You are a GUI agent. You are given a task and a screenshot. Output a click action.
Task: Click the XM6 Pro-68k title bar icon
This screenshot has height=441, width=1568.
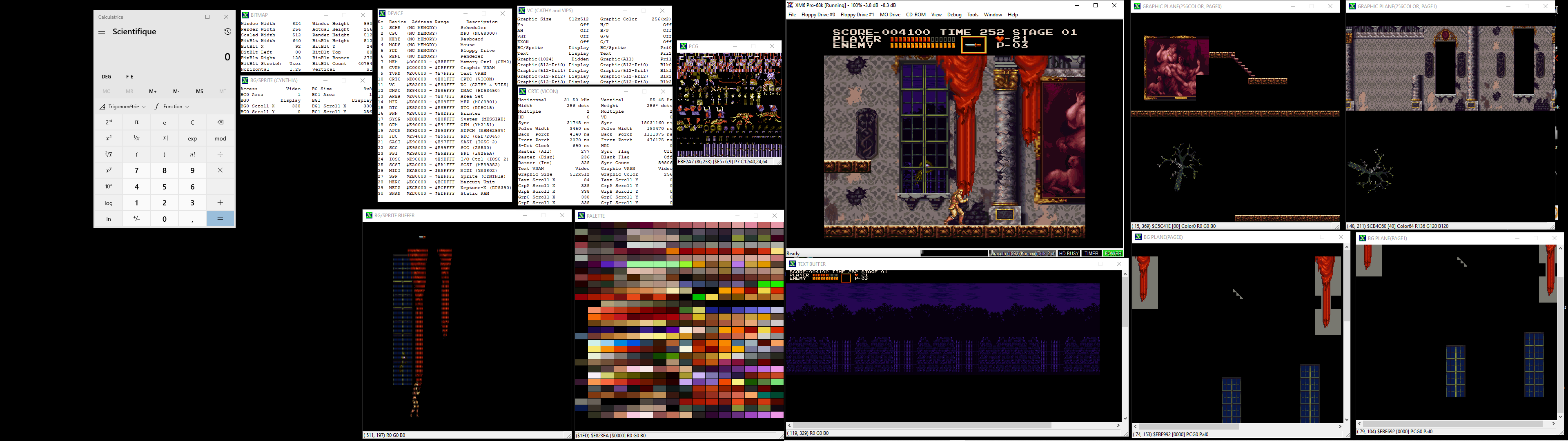click(791, 5)
